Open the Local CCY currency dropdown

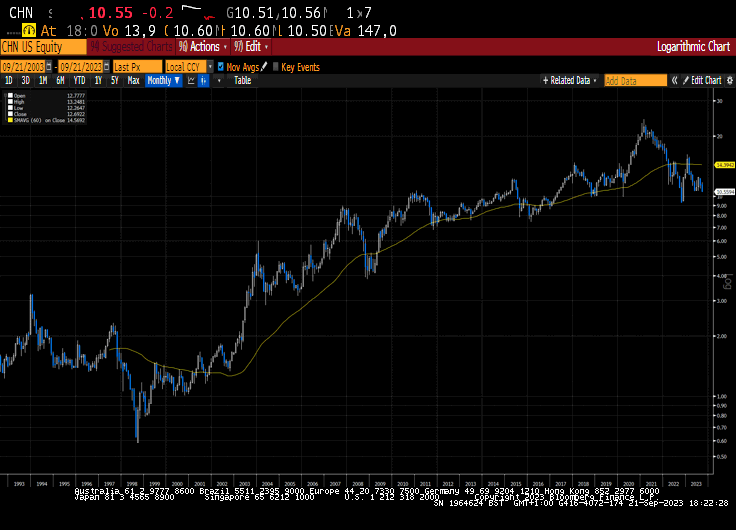coord(210,67)
